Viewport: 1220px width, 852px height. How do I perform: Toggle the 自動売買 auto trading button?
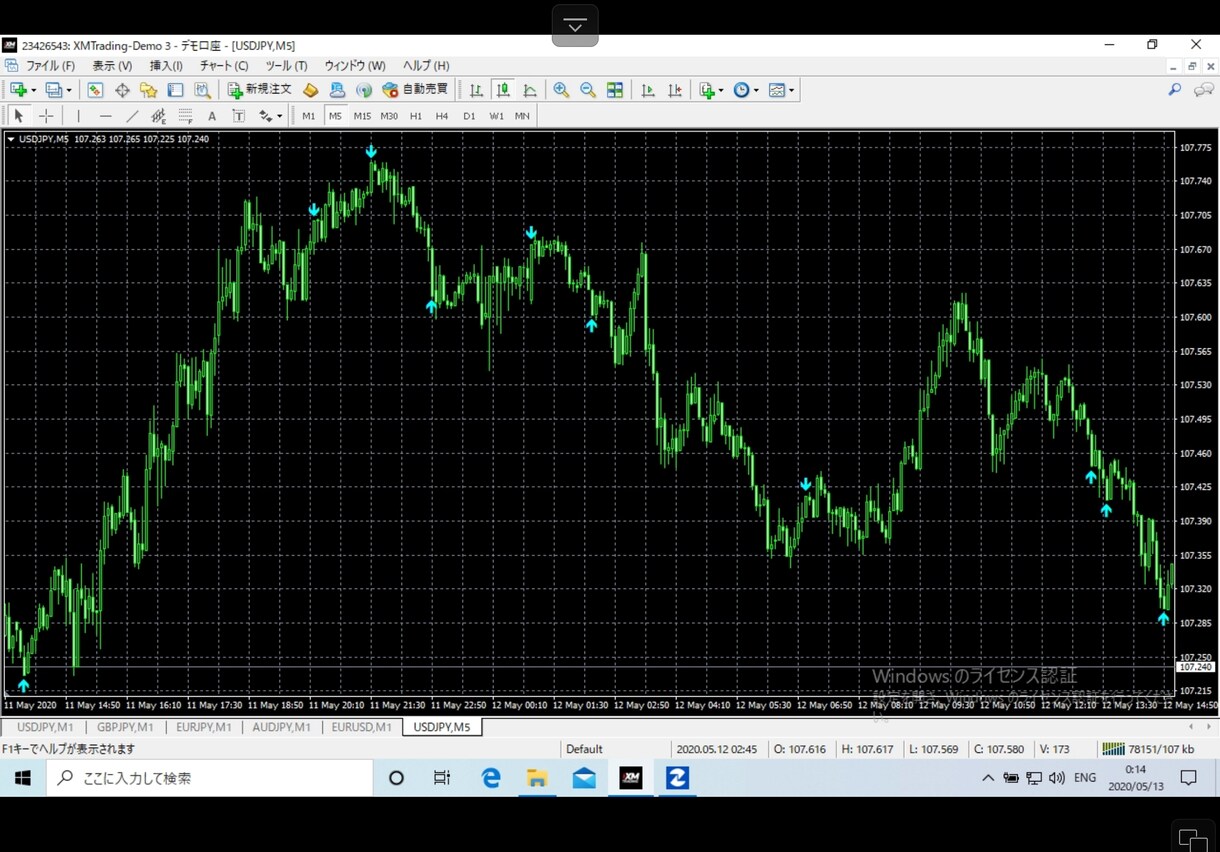coord(415,90)
